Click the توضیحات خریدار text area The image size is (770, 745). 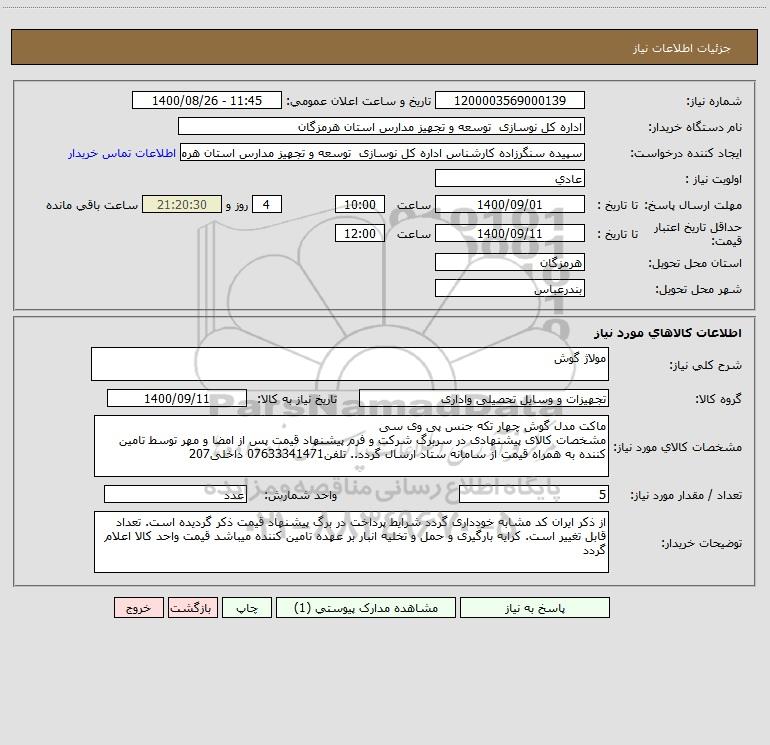click(351, 542)
